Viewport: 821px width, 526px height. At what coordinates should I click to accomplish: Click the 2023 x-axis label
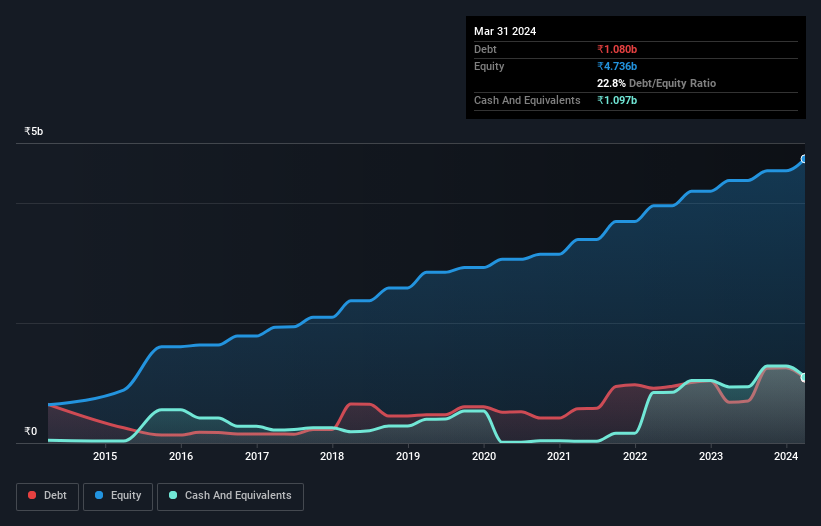tap(711, 456)
